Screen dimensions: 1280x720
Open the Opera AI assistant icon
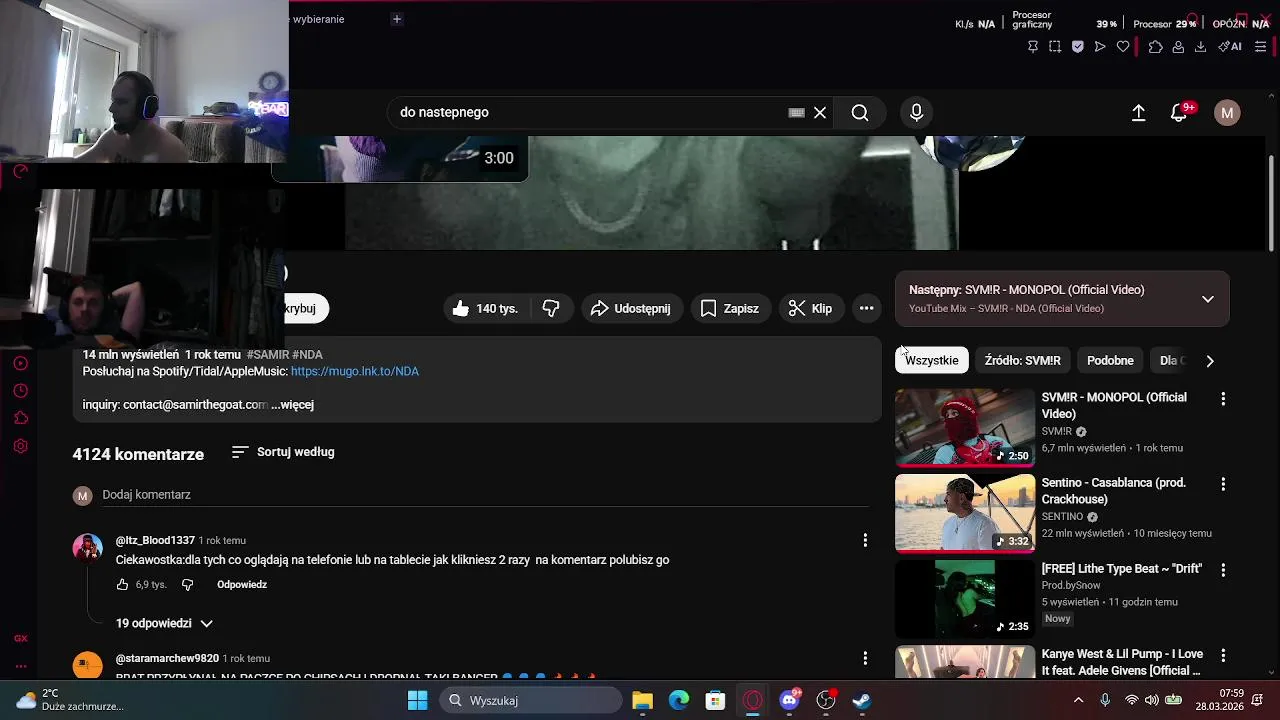[1230, 46]
